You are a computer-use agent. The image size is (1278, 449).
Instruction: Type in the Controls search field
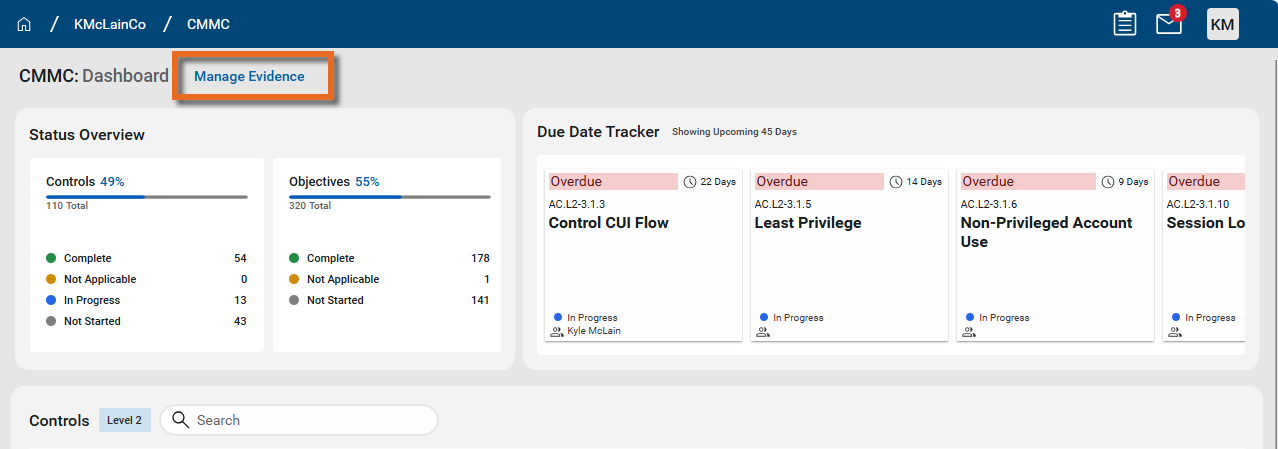310,420
